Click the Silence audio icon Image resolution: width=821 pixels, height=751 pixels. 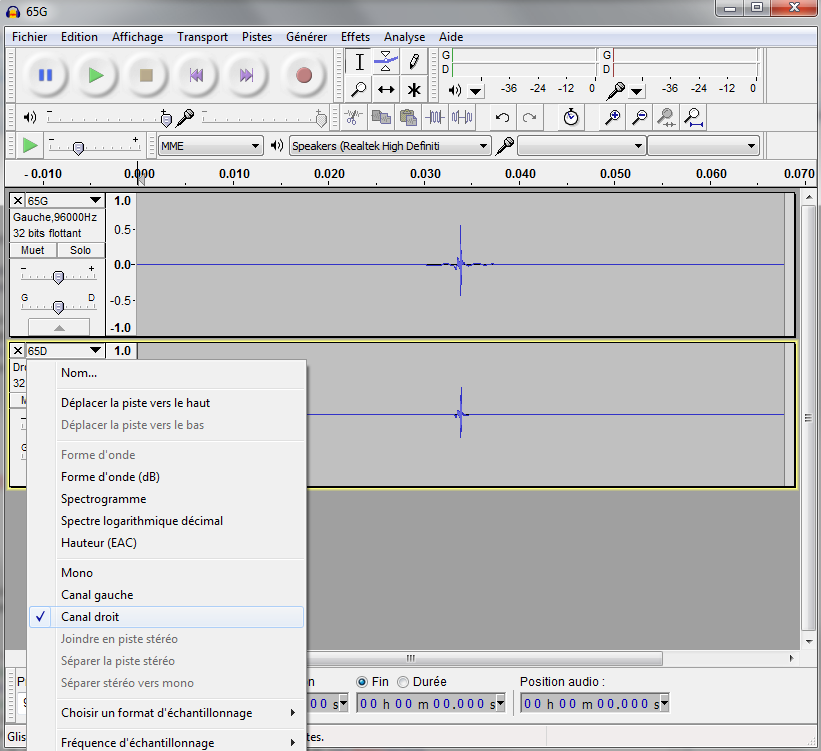point(462,117)
